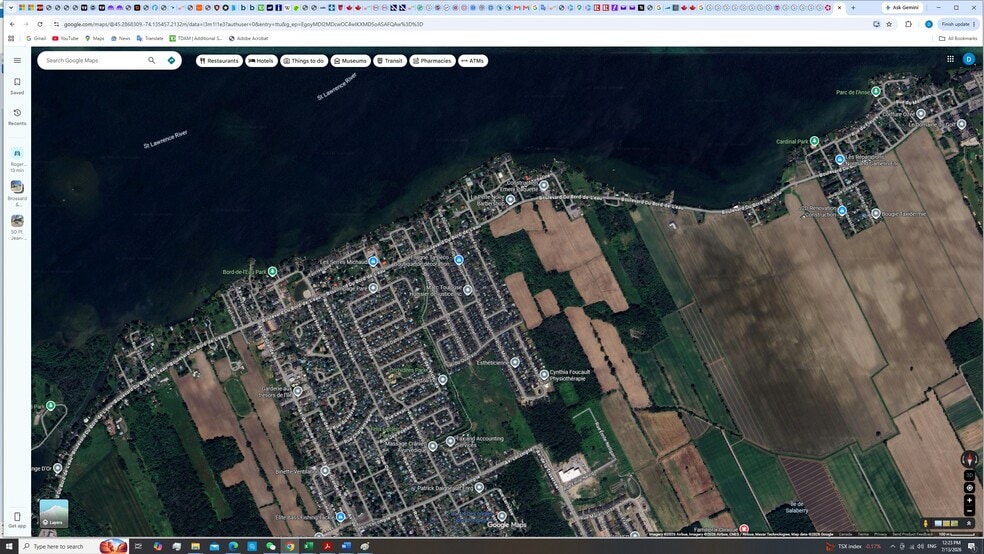Image resolution: width=984 pixels, height=554 pixels.
Task: Open the Translate bookmark
Action: coord(150,38)
